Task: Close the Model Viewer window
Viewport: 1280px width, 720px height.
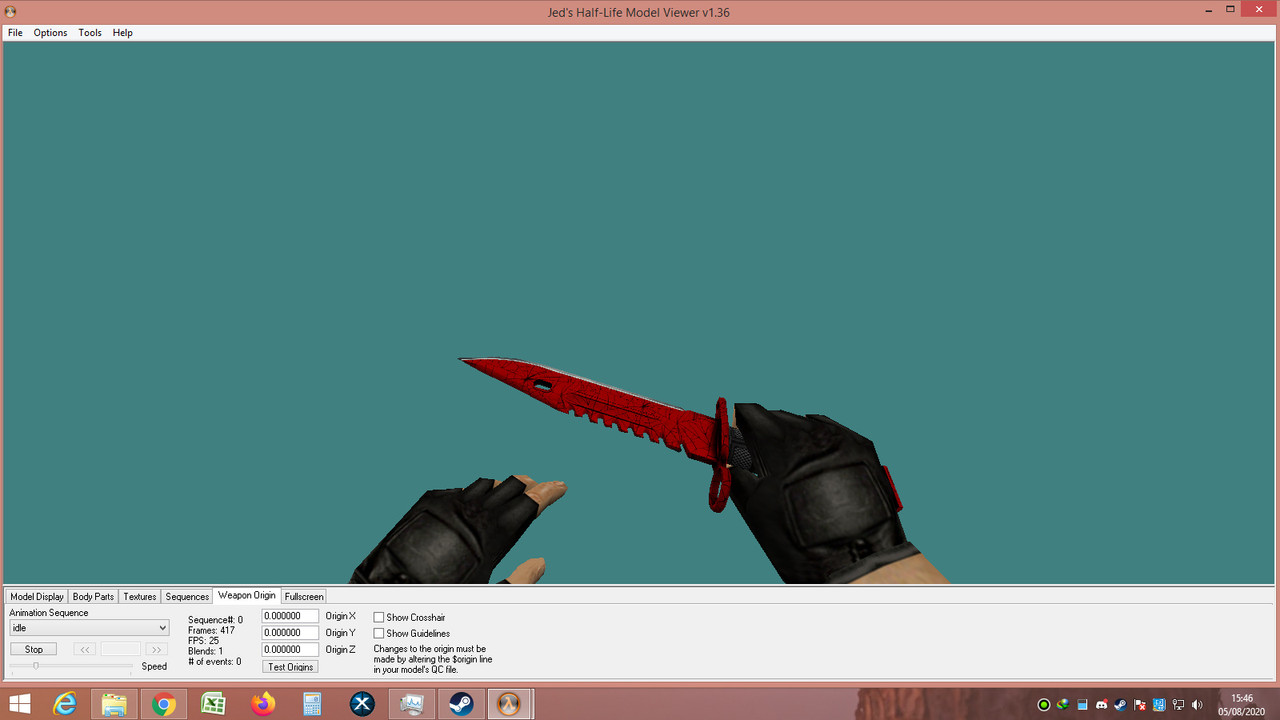Action: coord(1260,9)
